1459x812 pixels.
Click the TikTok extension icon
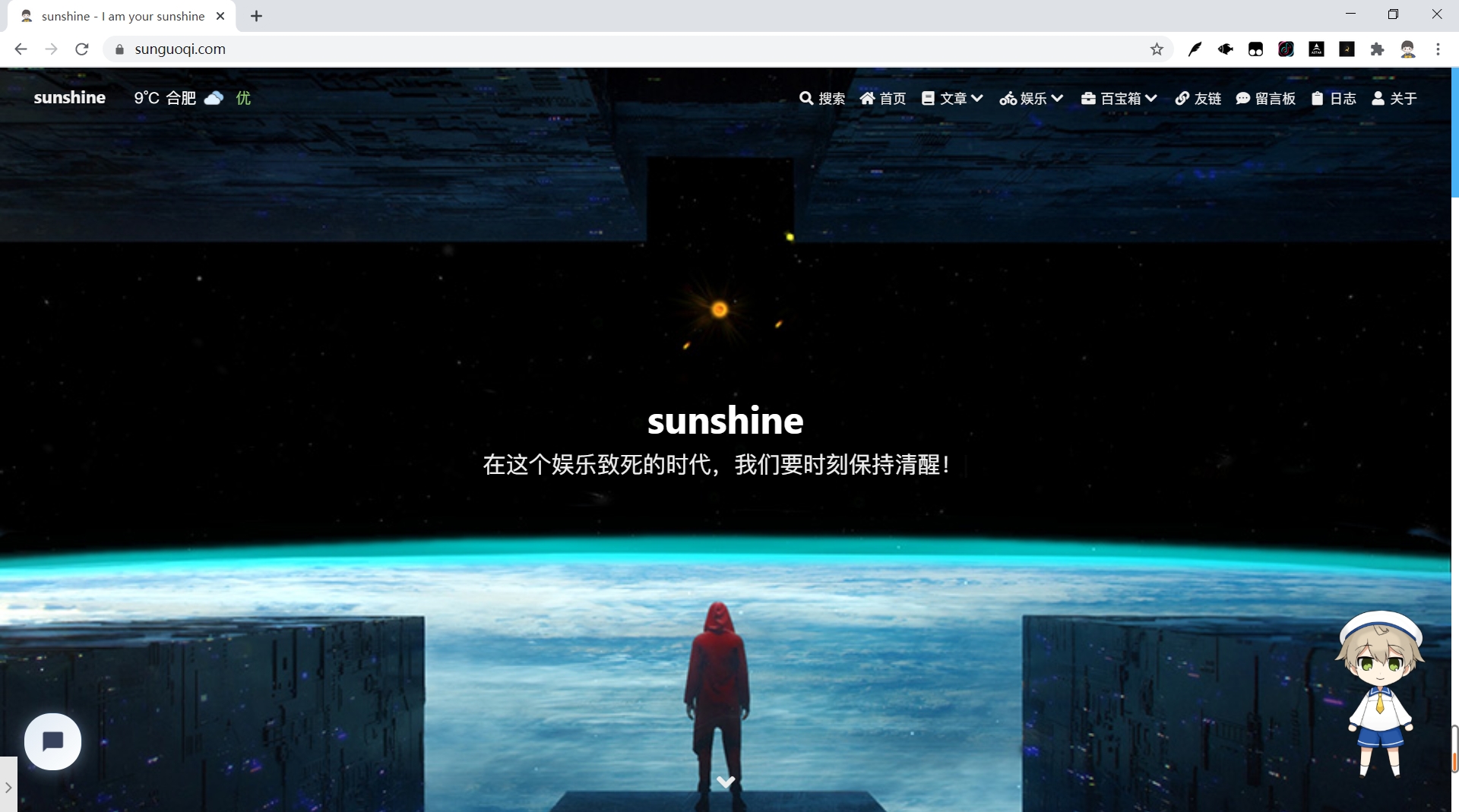(x=1286, y=49)
